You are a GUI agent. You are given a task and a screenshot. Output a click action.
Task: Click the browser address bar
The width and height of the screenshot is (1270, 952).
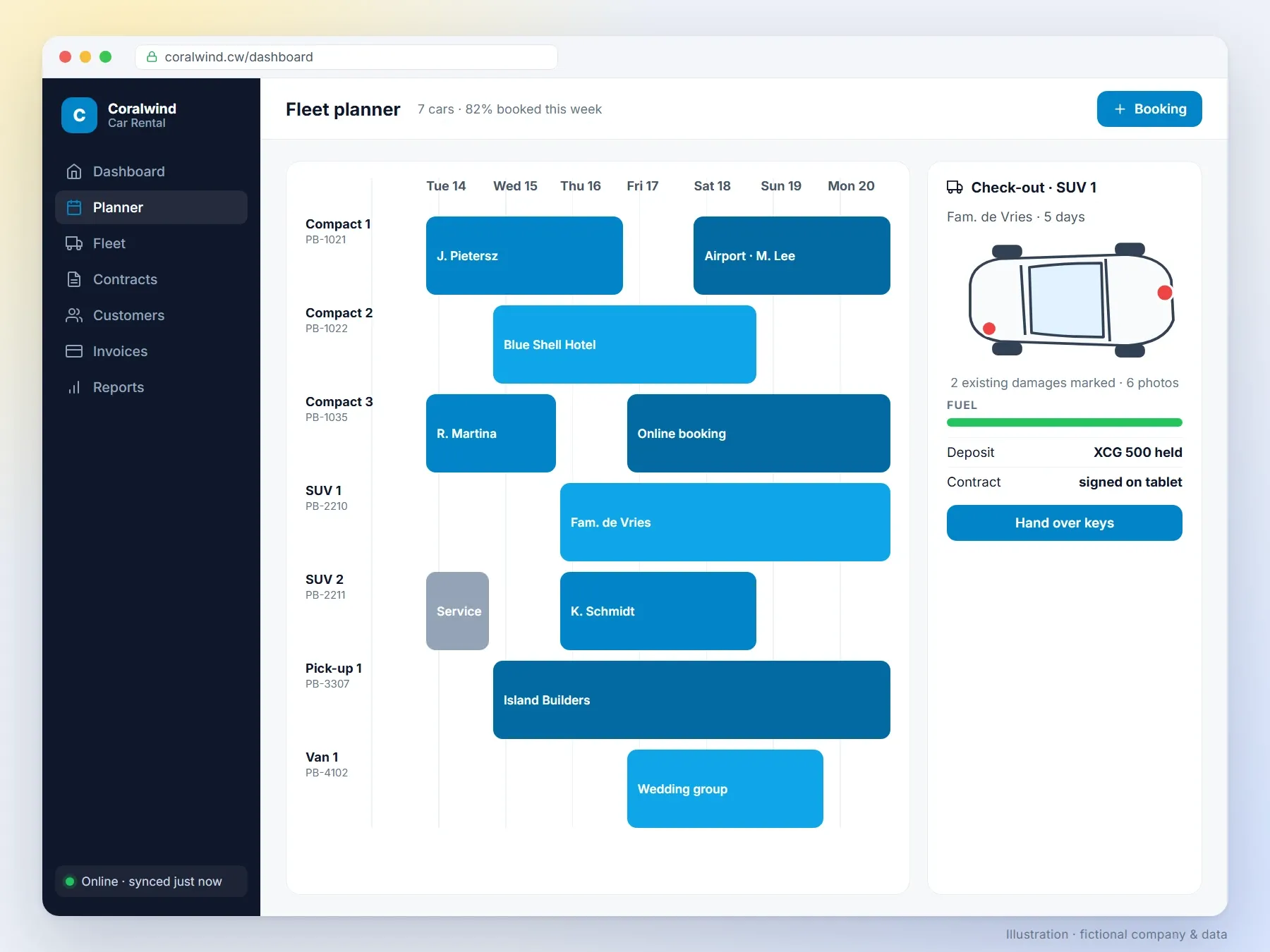point(346,57)
